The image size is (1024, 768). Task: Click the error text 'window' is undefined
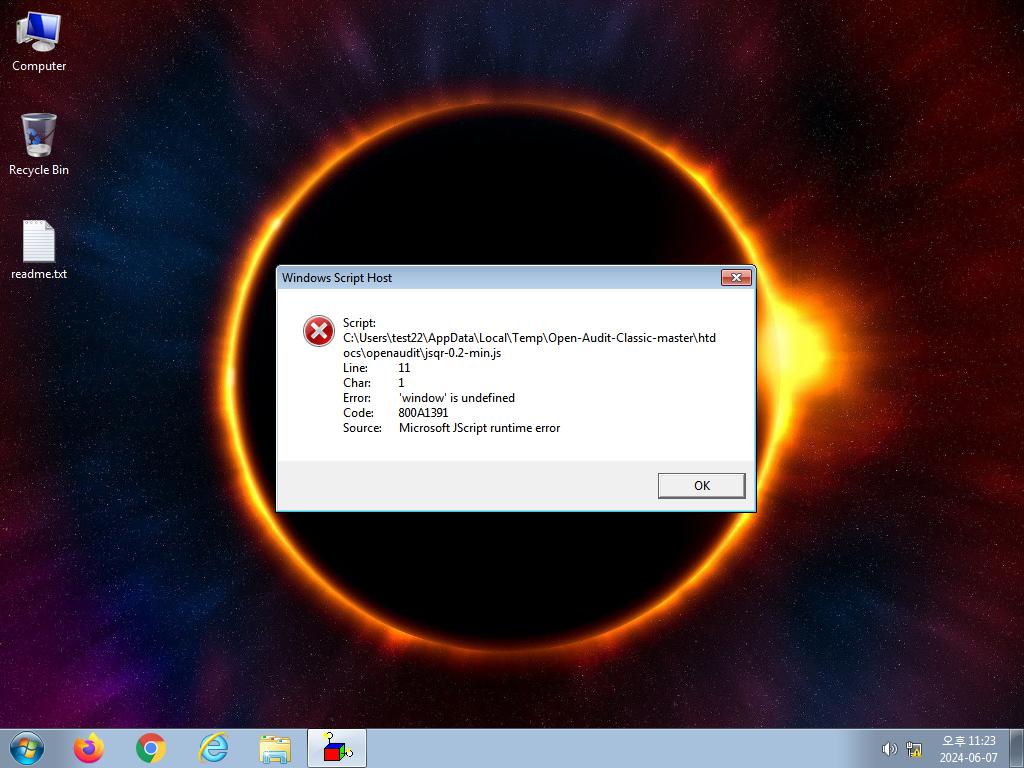(456, 398)
